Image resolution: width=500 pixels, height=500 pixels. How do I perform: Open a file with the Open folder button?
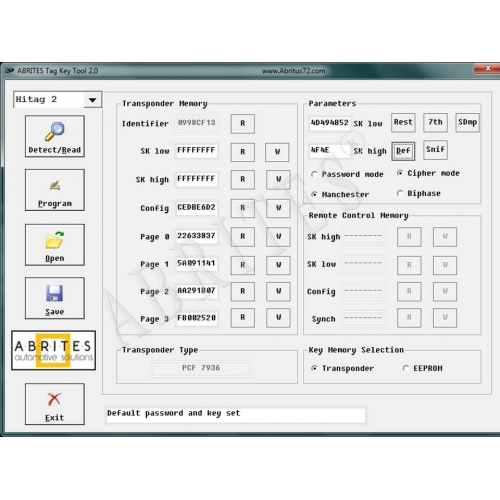tap(55, 245)
